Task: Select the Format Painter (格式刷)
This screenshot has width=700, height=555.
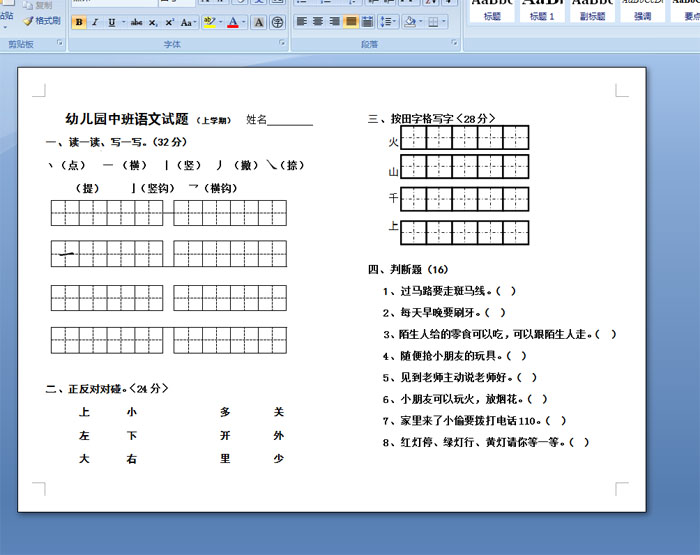Action: pyautogui.click(x=42, y=21)
